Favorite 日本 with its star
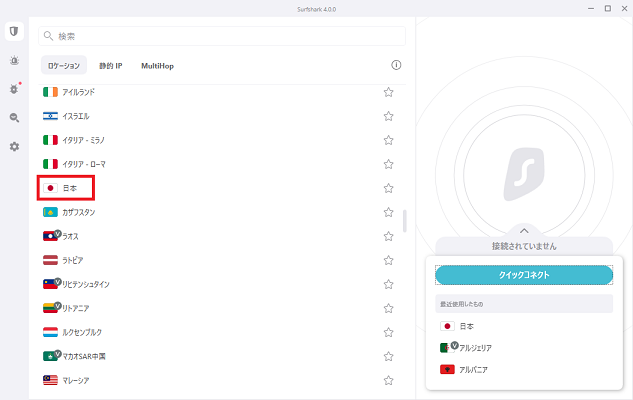633x400 pixels. (x=388, y=188)
